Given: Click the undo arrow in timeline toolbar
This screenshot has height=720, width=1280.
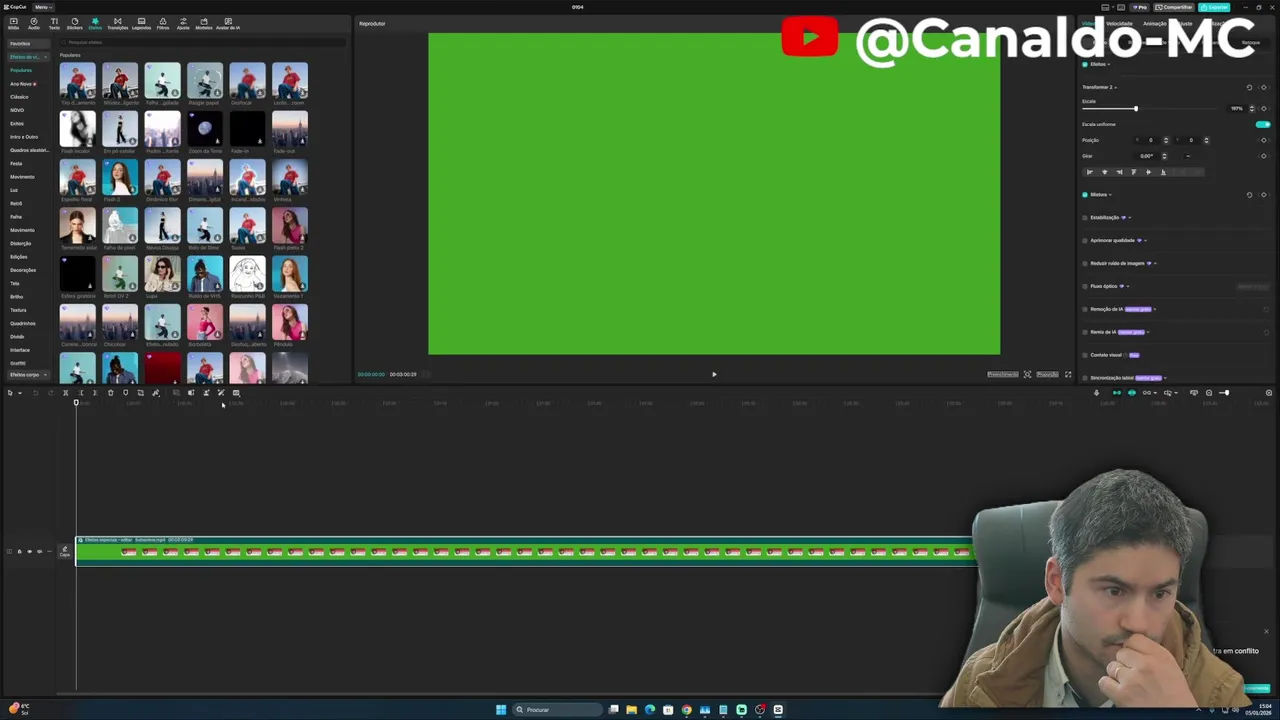Looking at the screenshot, I should [x=35, y=393].
